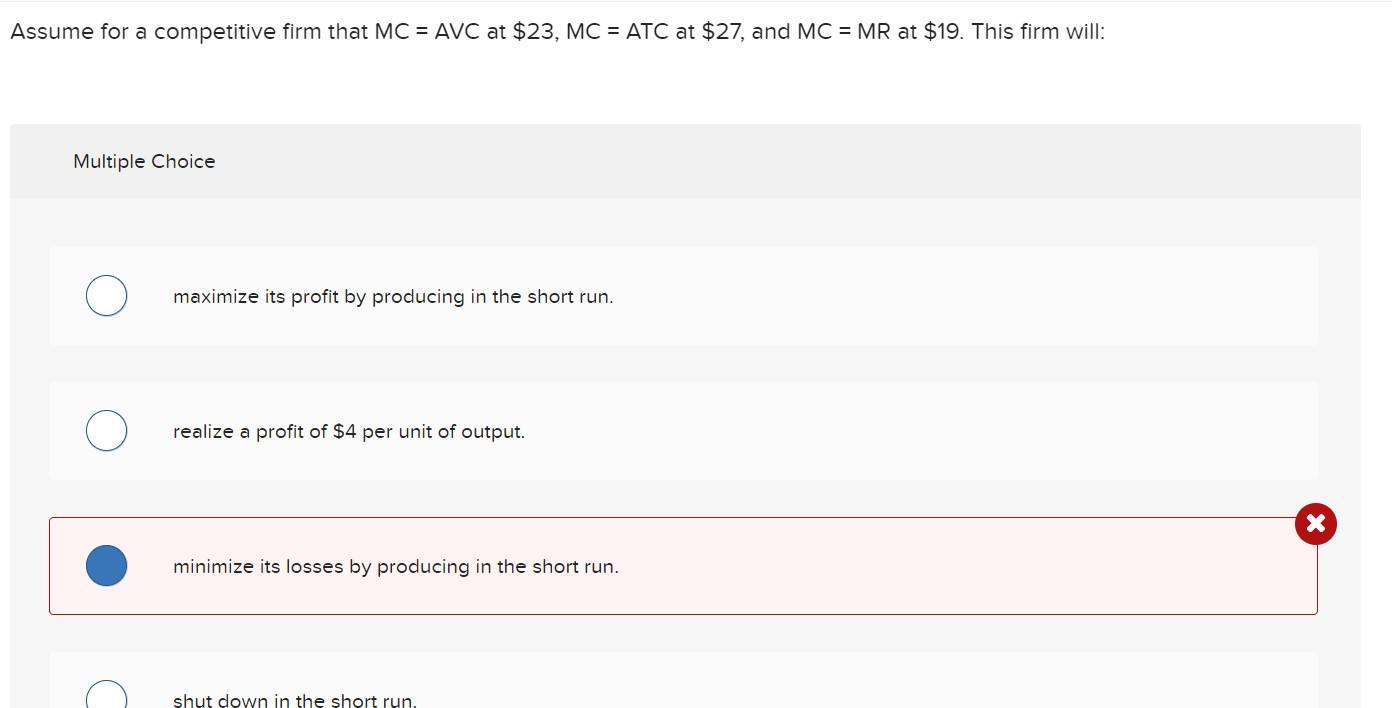Select "maximize its profit by producing" option
The height and width of the screenshot is (708, 1392).
tap(106, 295)
